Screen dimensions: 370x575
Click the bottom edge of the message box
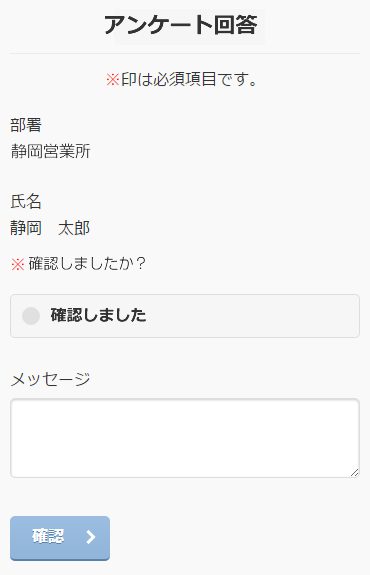[185, 477]
